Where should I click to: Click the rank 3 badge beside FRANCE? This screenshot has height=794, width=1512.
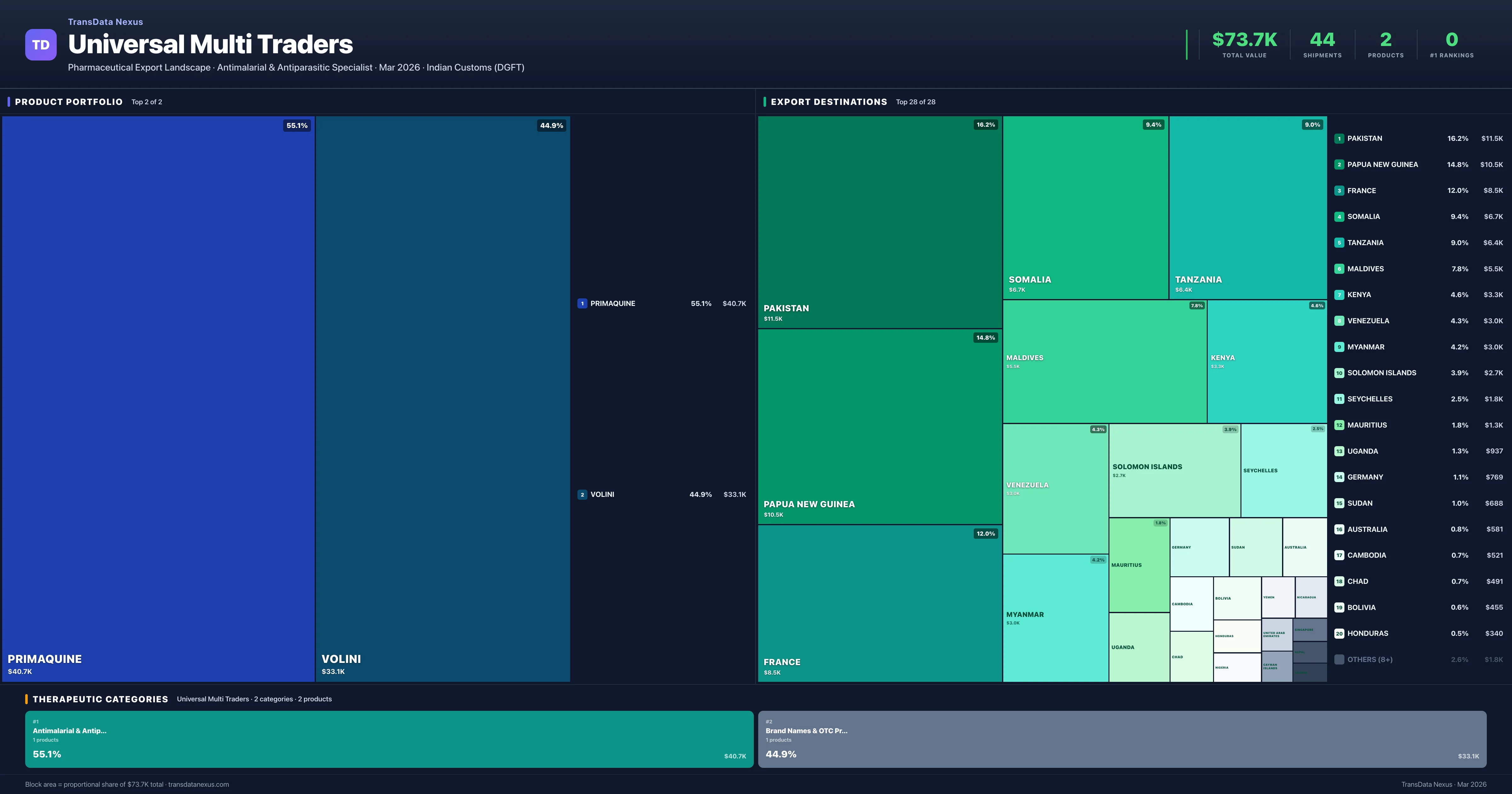click(1339, 190)
